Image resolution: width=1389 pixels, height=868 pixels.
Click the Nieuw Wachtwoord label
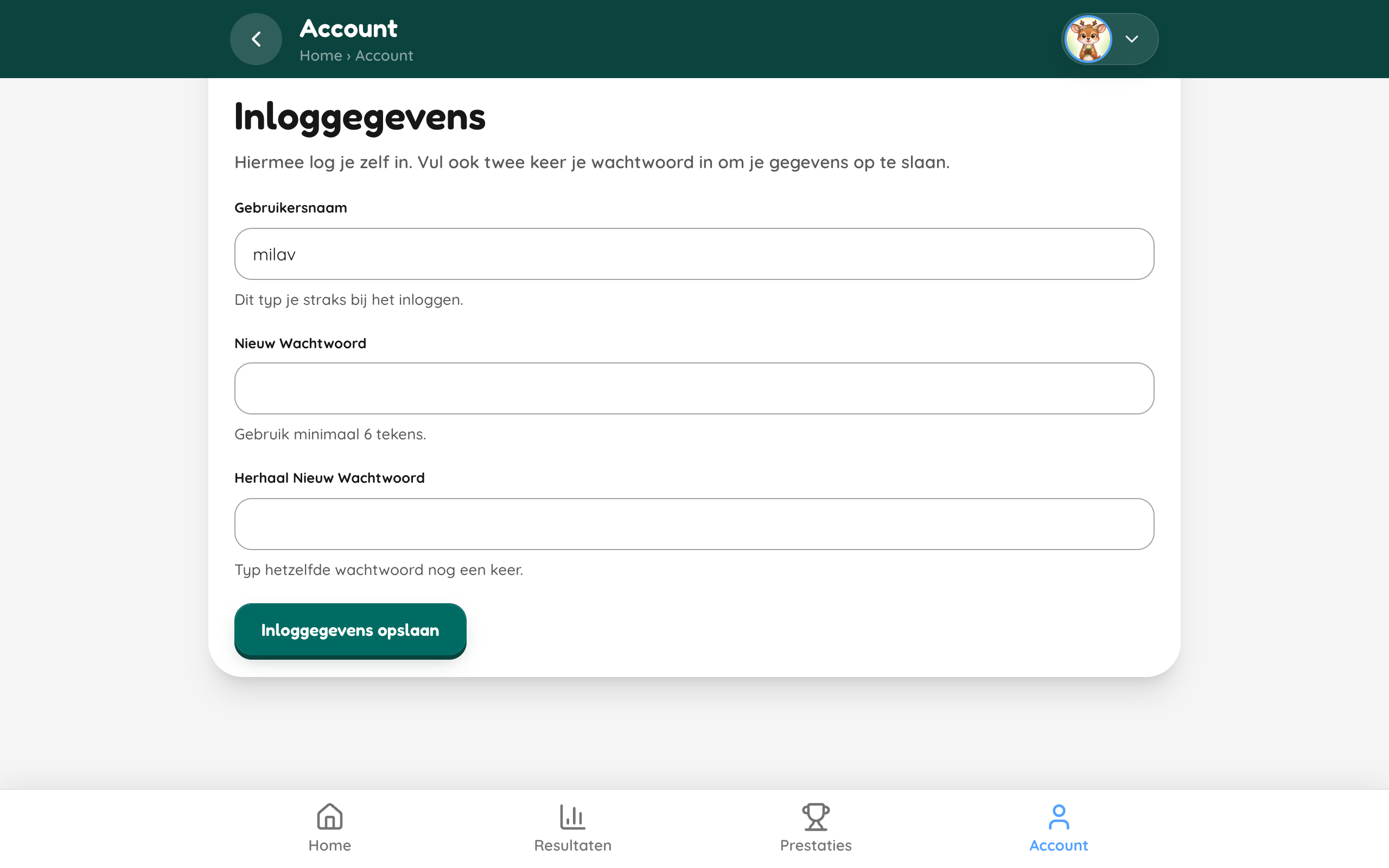point(300,343)
